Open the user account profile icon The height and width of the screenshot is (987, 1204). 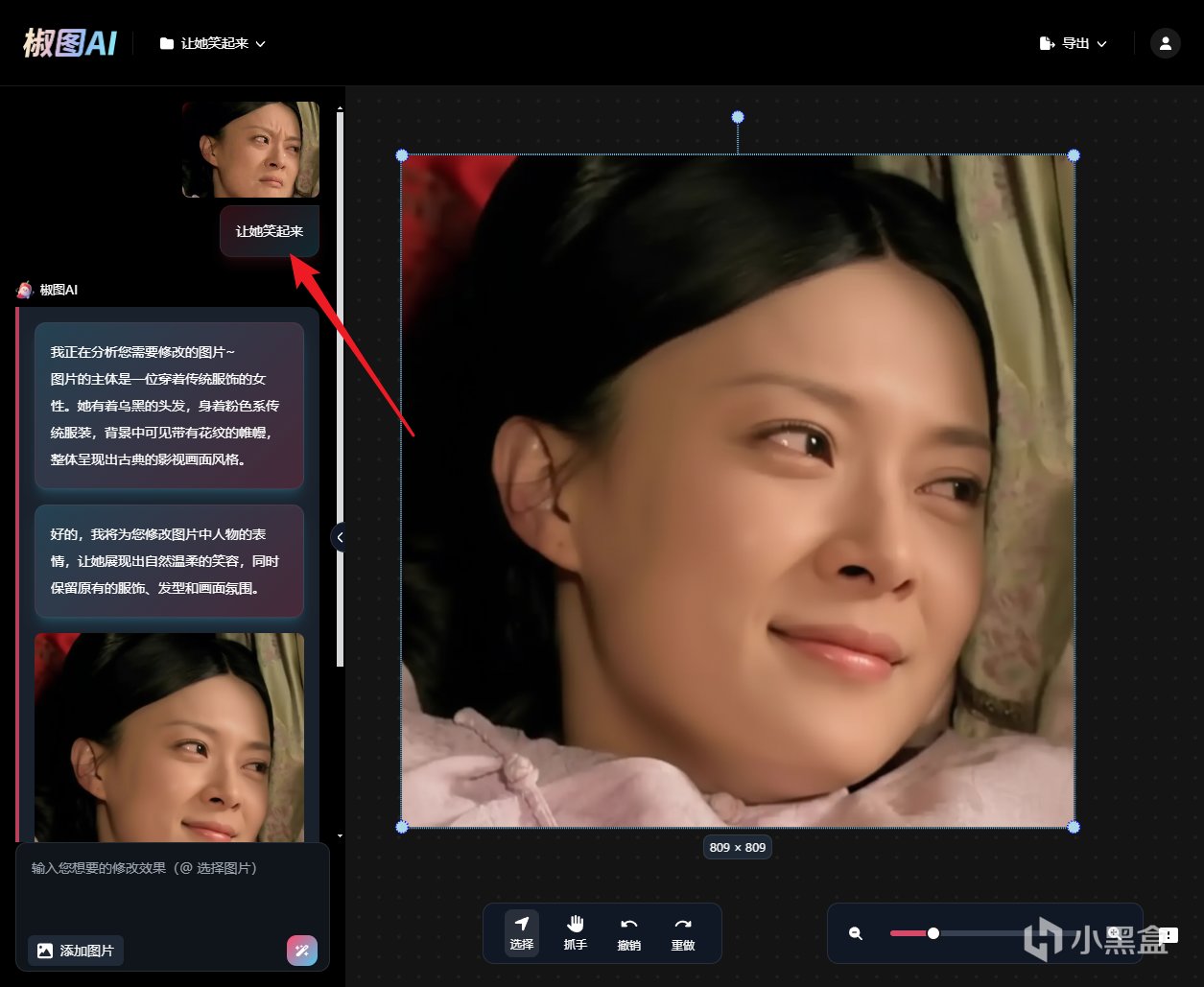[1165, 43]
